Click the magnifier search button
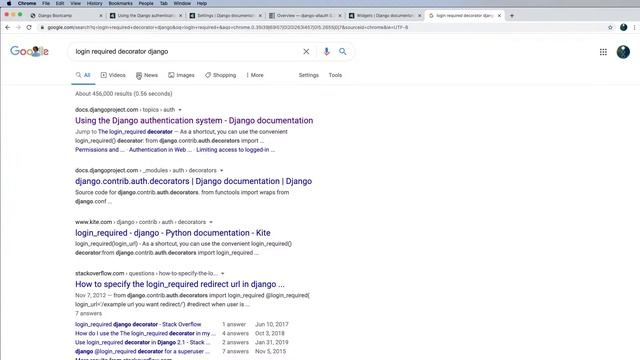Screen dimensions: 640x360 point(342,51)
